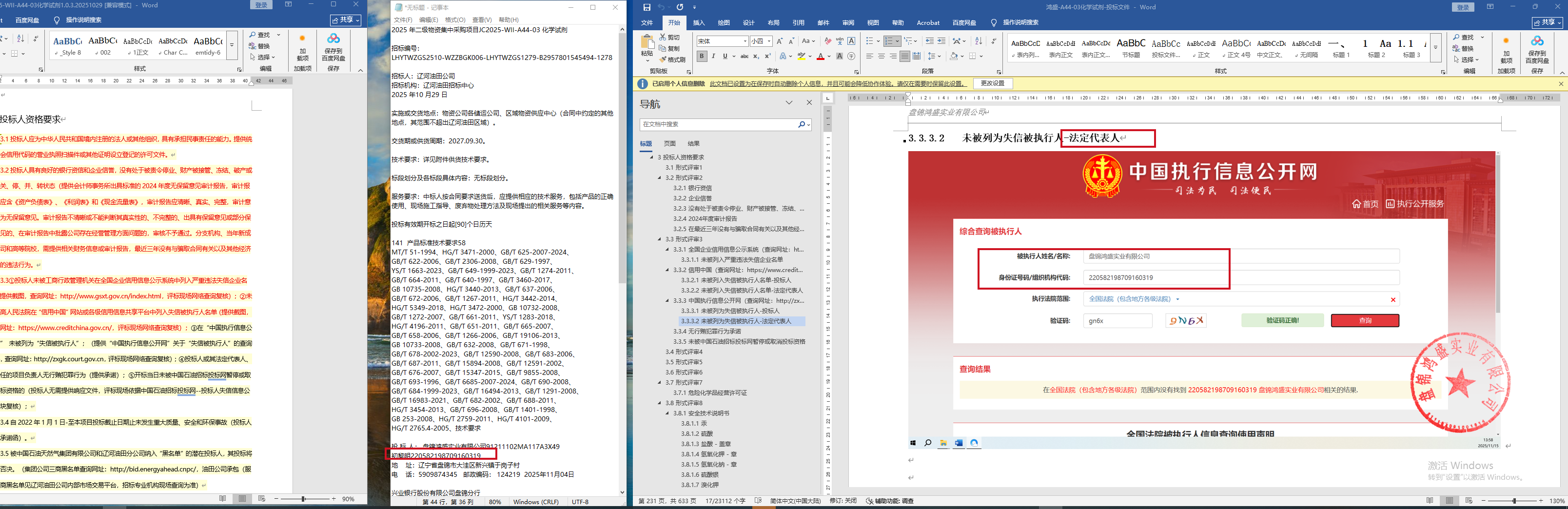This screenshot has height=509, width=1568.
Task: Toggle subscript formatting
Action: [x=756, y=56]
